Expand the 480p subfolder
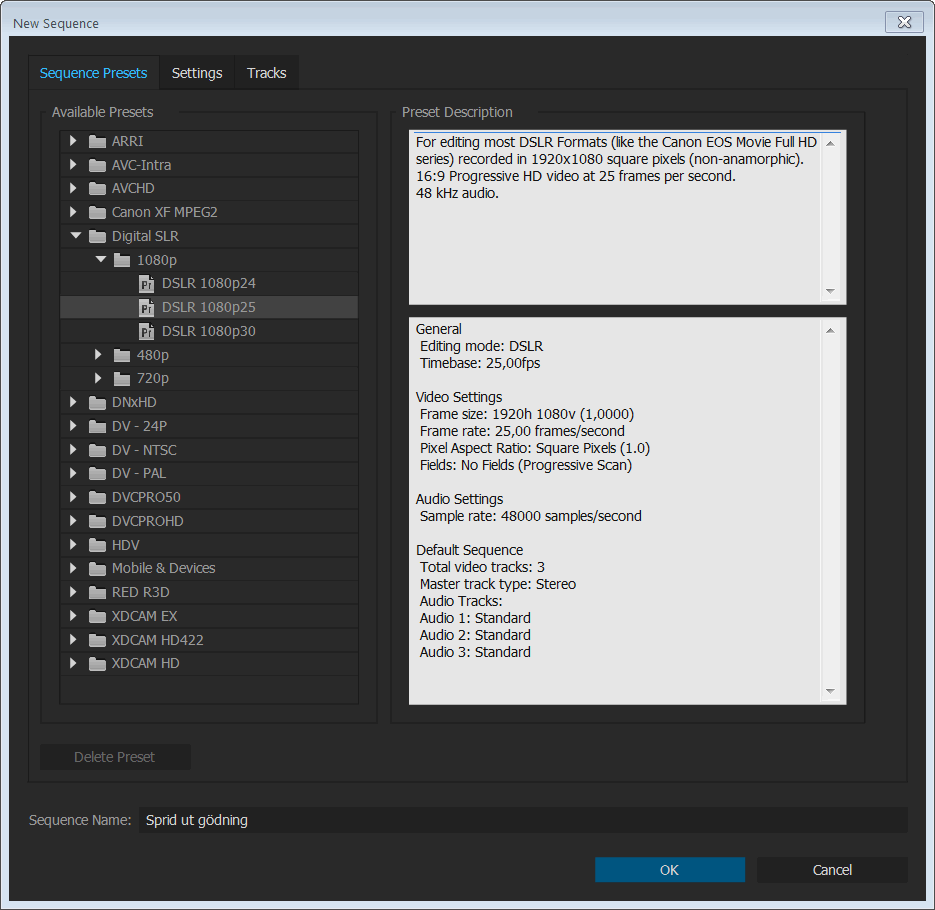The image size is (935, 910). pyautogui.click(x=99, y=355)
